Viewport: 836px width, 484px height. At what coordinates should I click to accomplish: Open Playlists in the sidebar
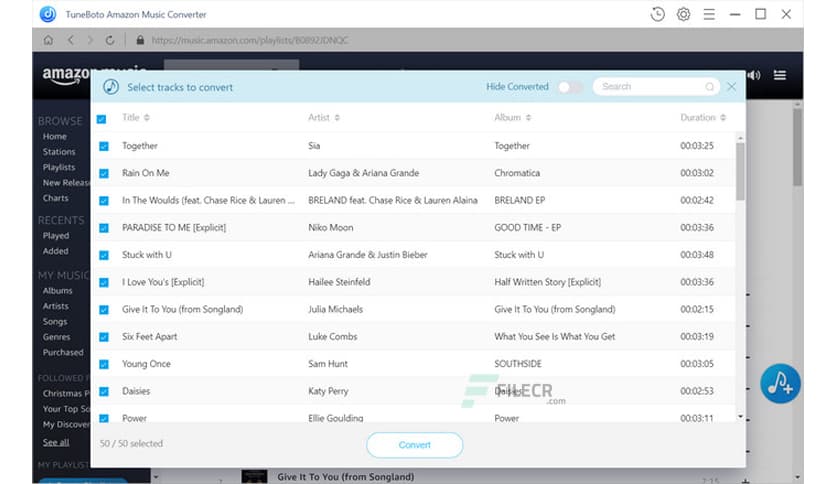tap(59, 167)
